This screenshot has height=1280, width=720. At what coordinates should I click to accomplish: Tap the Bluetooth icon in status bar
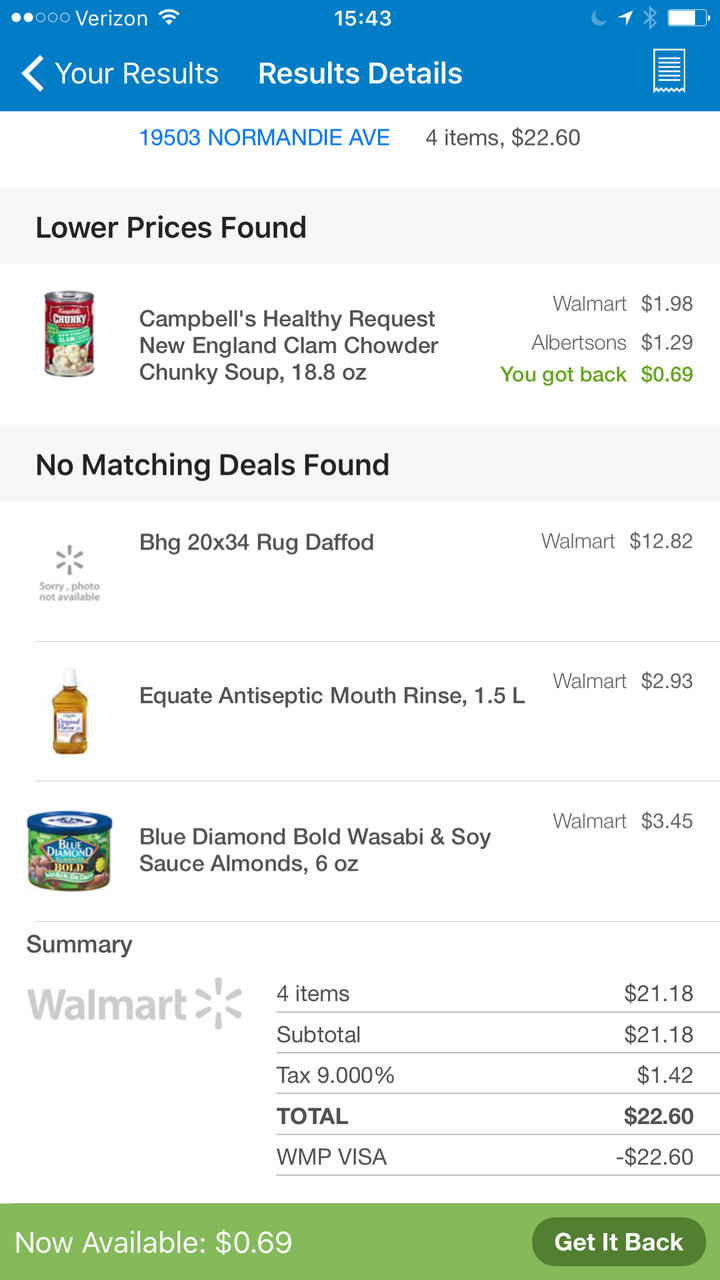click(650, 18)
